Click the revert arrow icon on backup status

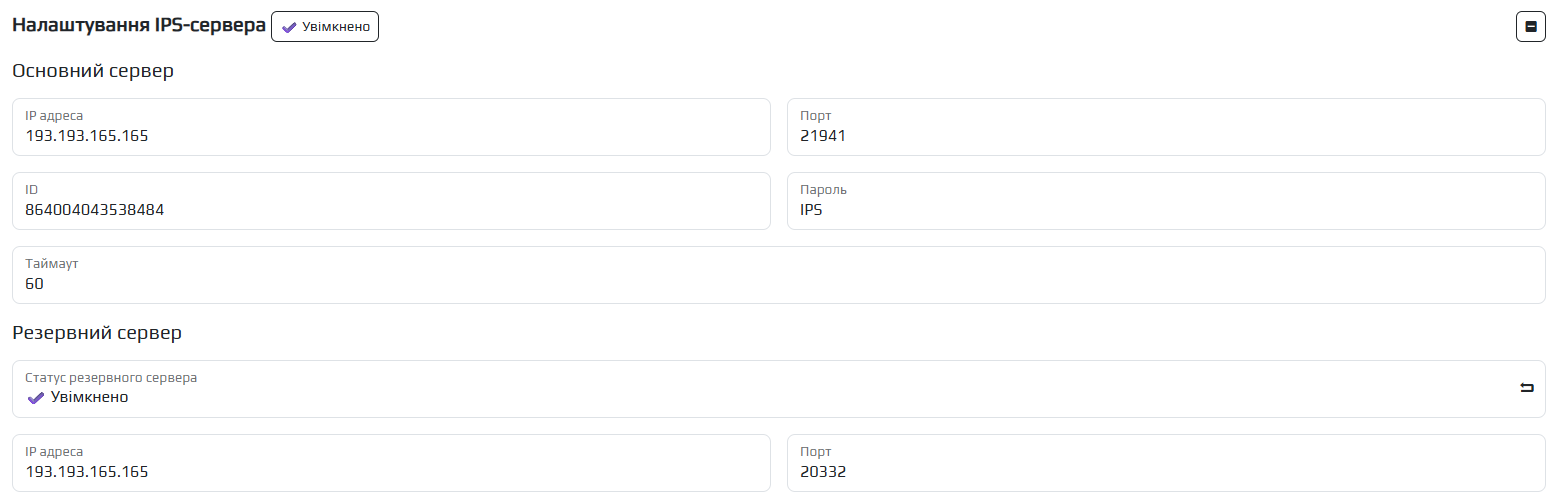point(1526,388)
